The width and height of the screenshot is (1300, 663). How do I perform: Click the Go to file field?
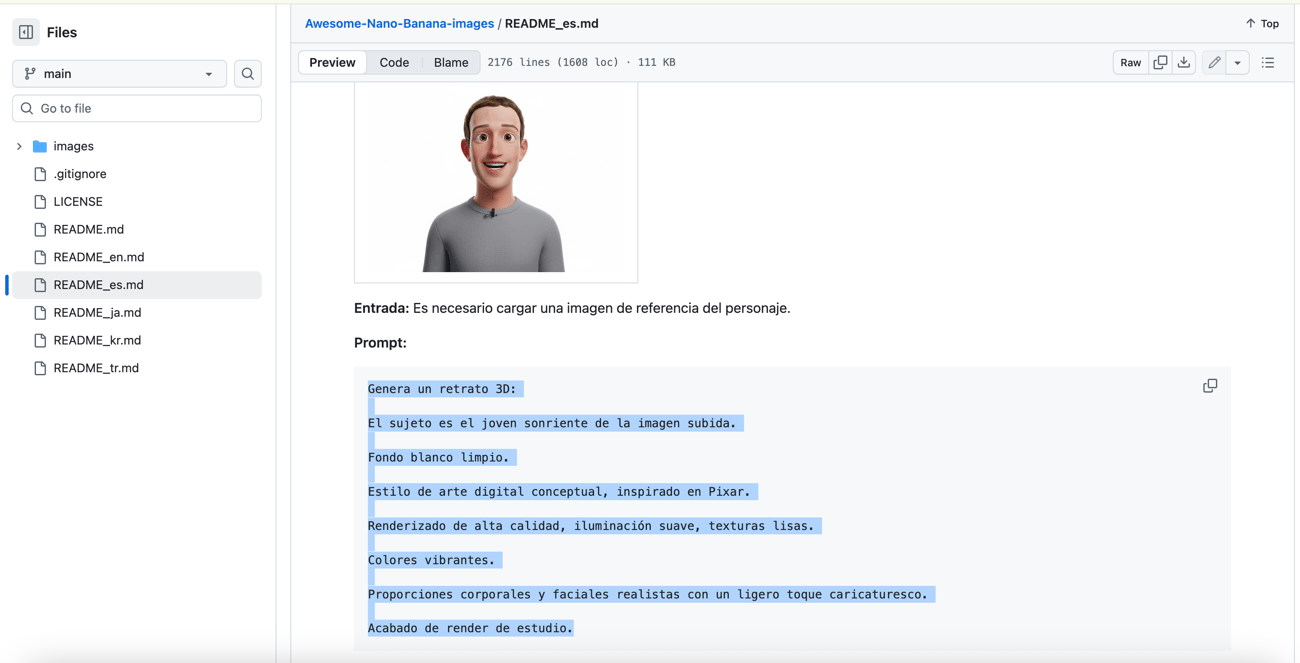pyautogui.click(x=136, y=108)
